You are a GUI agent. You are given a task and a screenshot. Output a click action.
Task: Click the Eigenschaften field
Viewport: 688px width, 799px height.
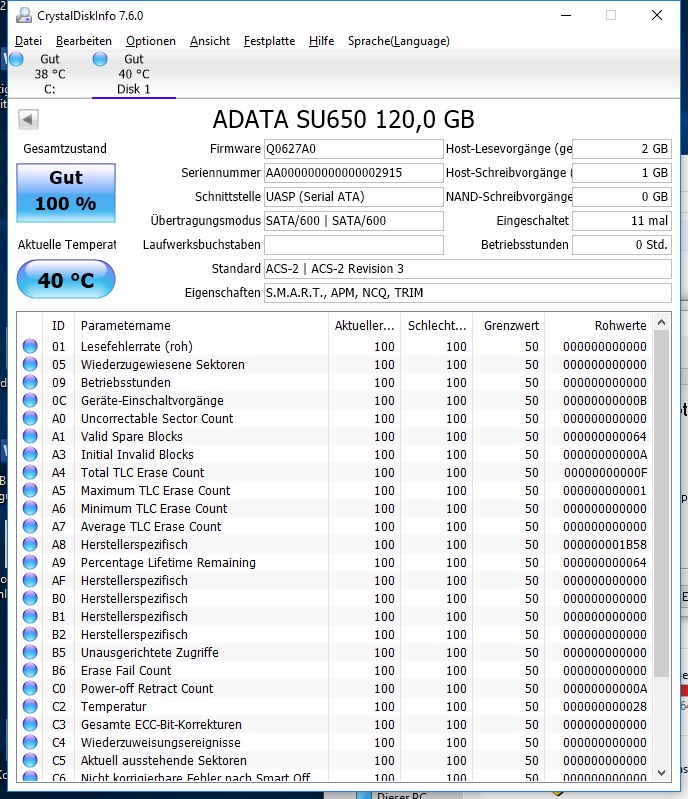point(467,292)
